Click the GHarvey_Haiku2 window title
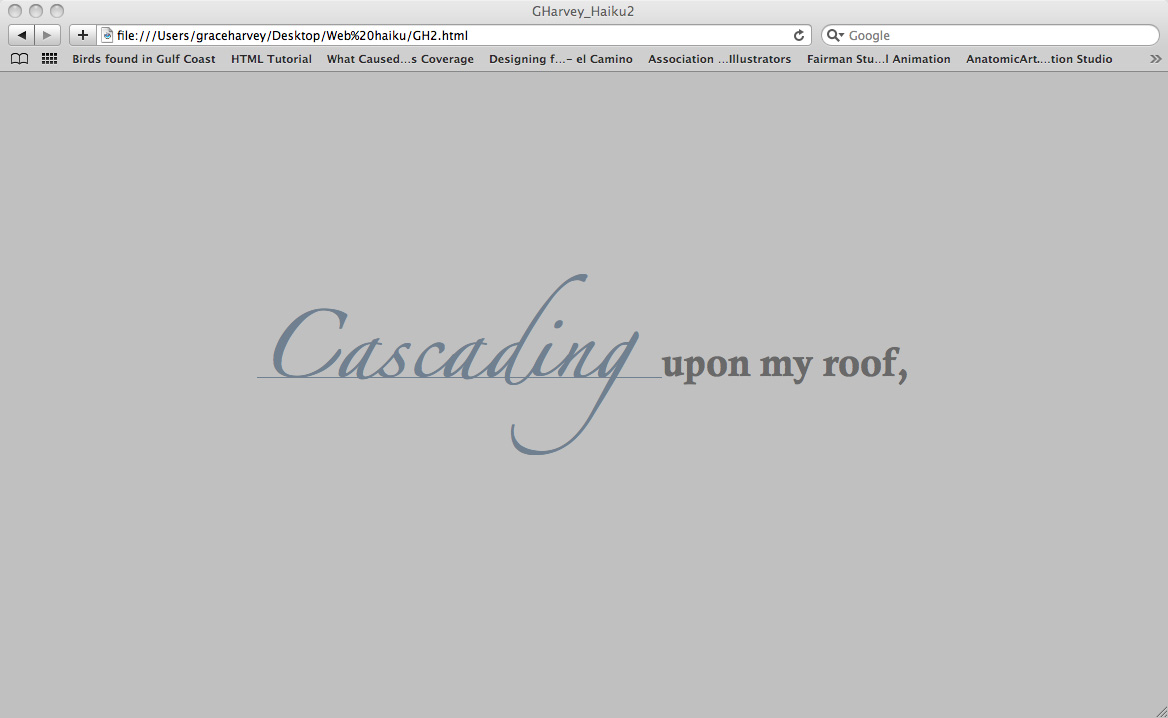Image resolution: width=1168 pixels, height=718 pixels. click(583, 11)
